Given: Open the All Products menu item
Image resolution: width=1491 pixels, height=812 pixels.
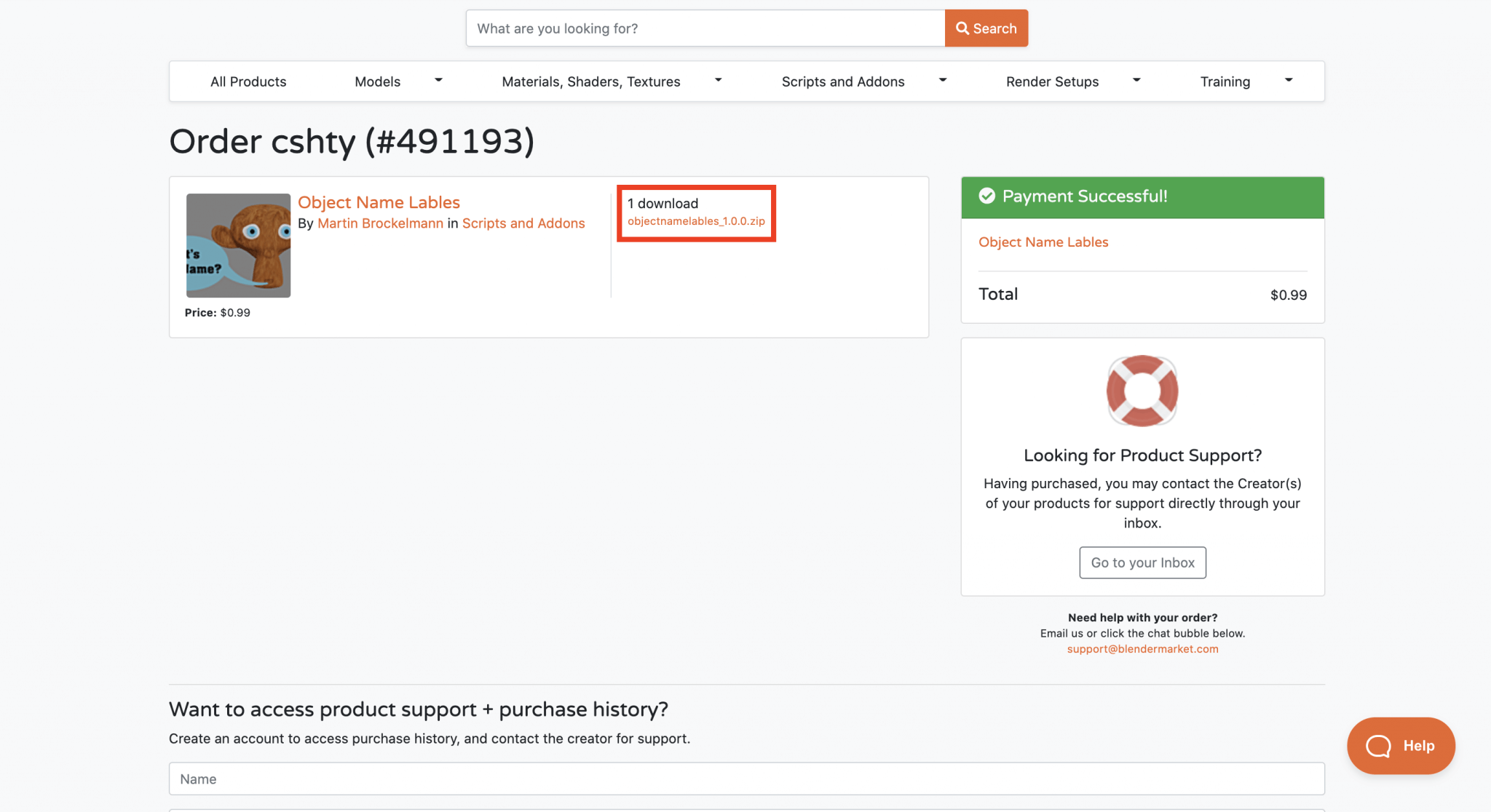Looking at the screenshot, I should point(248,81).
